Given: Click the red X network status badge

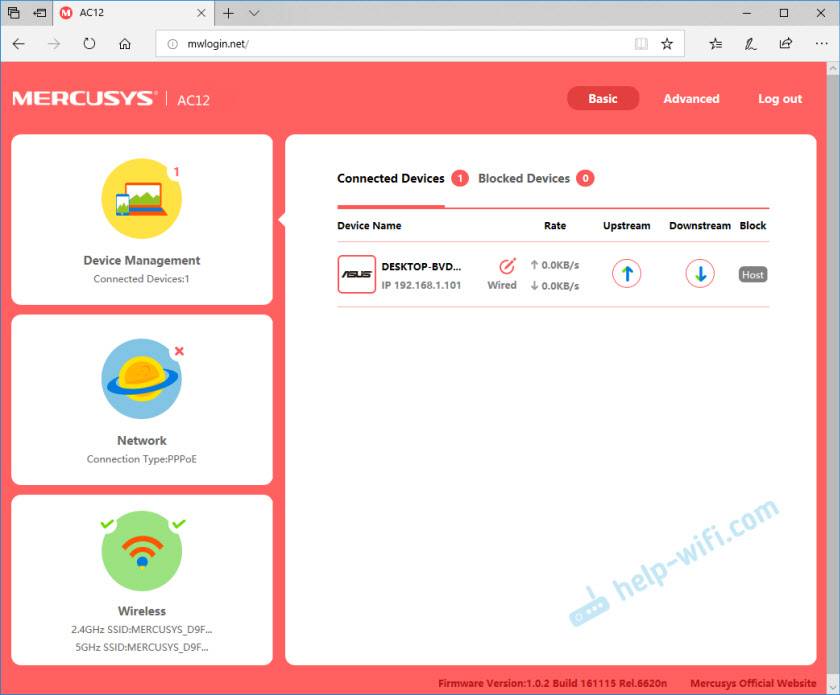Looking at the screenshot, I should (x=179, y=351).
